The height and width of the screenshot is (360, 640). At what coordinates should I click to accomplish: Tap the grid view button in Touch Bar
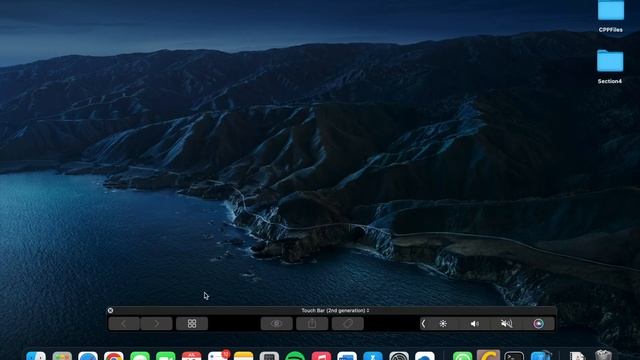[x=192, y=324]
